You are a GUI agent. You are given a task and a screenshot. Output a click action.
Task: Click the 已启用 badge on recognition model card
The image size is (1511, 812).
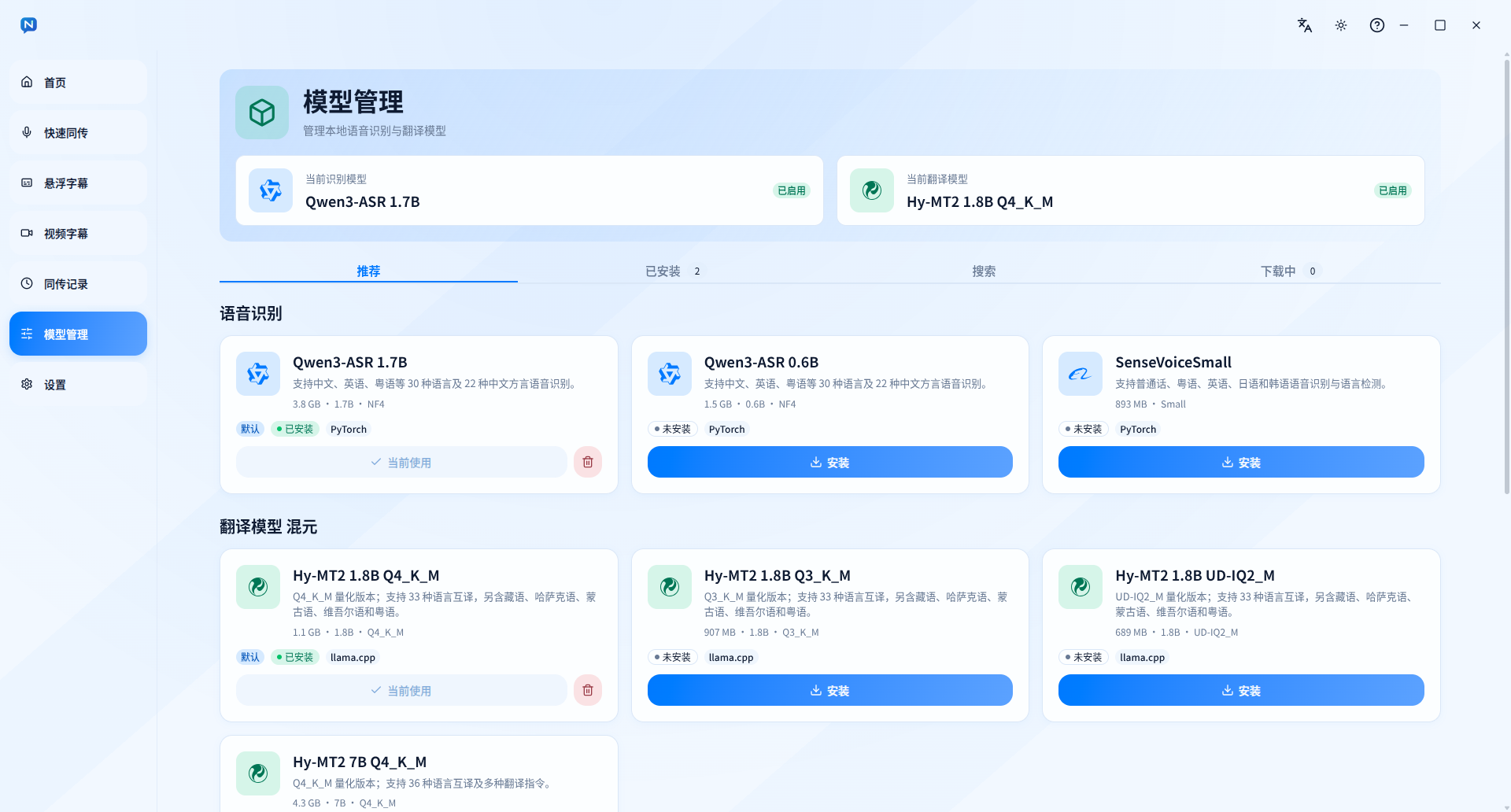pyautogui.click(x=792, y=190)
